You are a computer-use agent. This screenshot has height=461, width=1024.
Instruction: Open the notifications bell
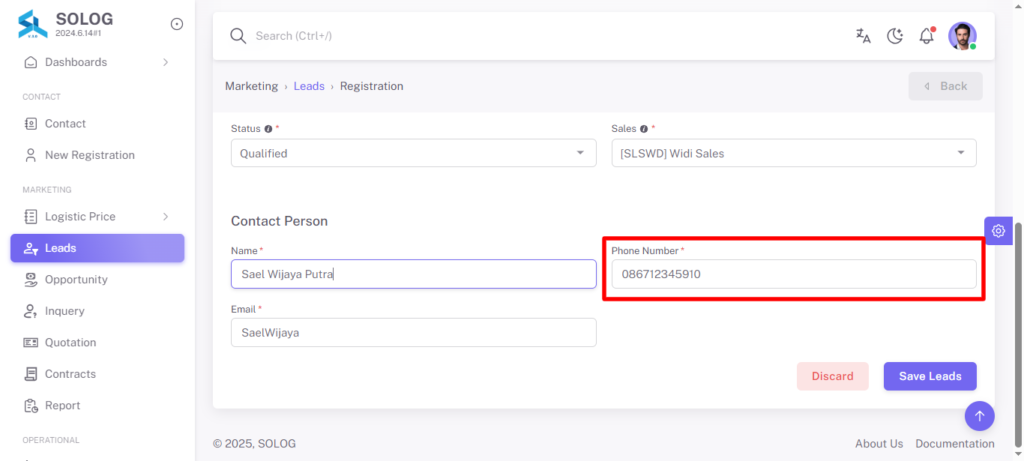click(x=927, y=36)
